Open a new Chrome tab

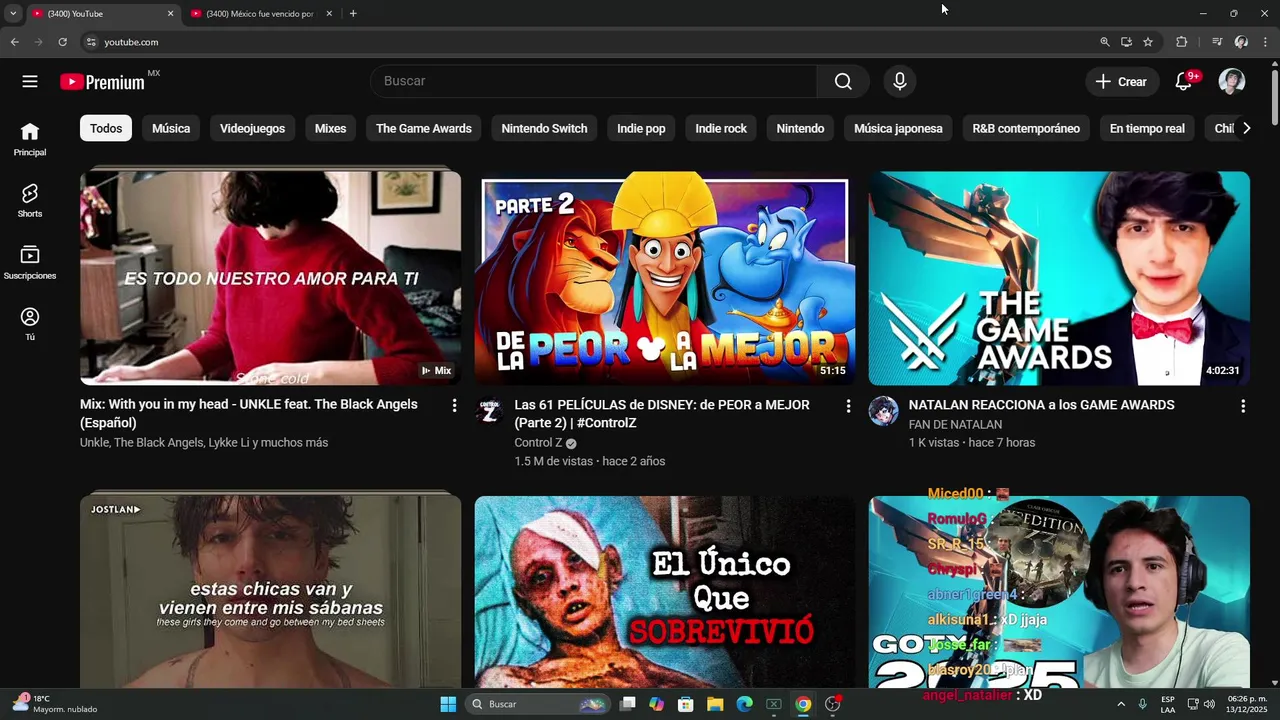click(353, 13)
